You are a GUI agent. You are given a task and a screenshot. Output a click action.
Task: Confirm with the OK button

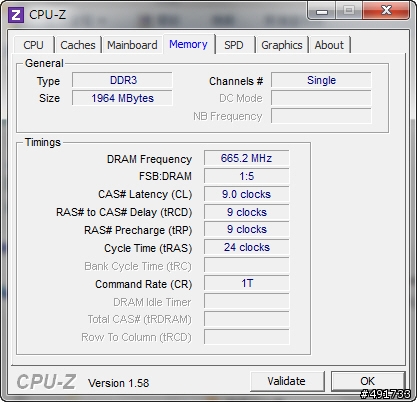[x=368, y=381]
